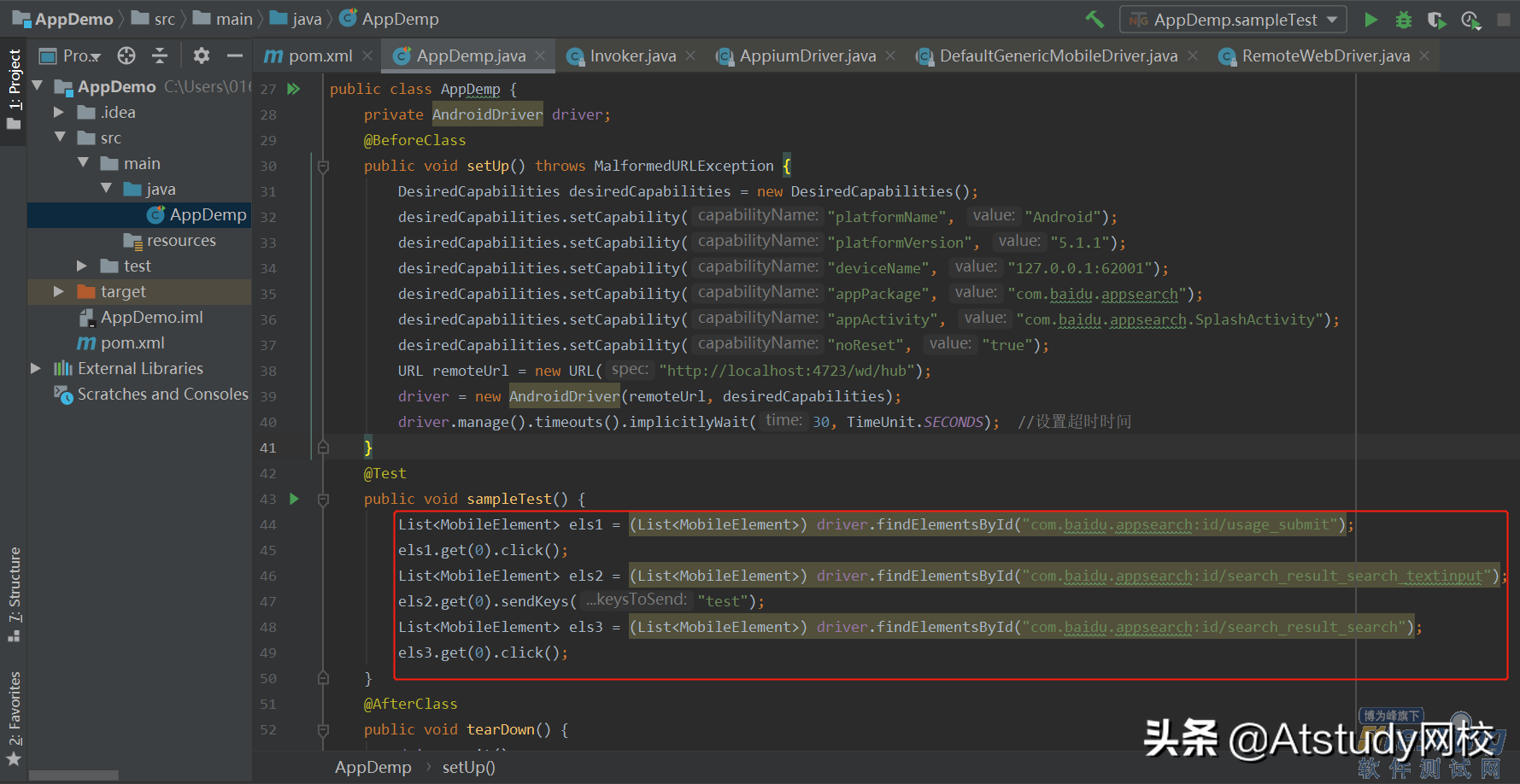Image resolution: width=1520 pixels, height=784 pixels.
Task: Fold tearDown method at line 52 gutter
Action: pos(323,730)
